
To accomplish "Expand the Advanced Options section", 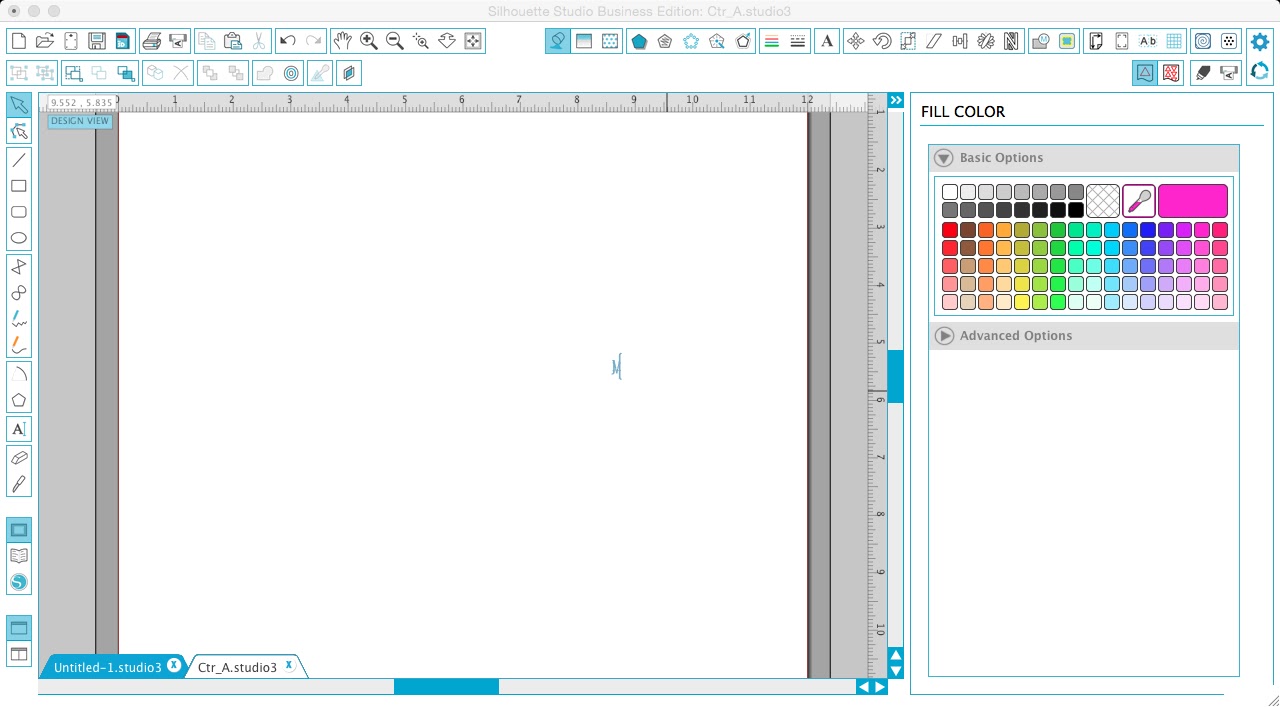I will click(x=943, y=336).
